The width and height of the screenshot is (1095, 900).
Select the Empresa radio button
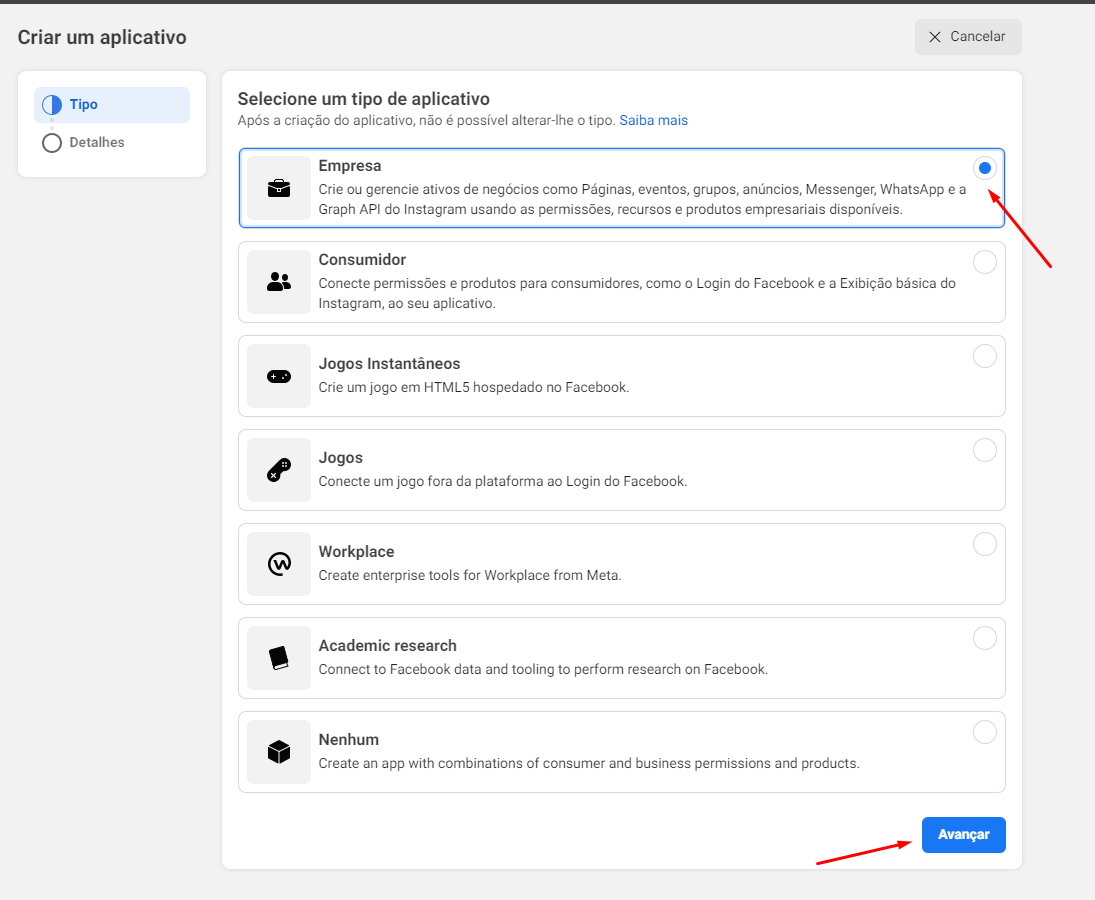point(985,168)
